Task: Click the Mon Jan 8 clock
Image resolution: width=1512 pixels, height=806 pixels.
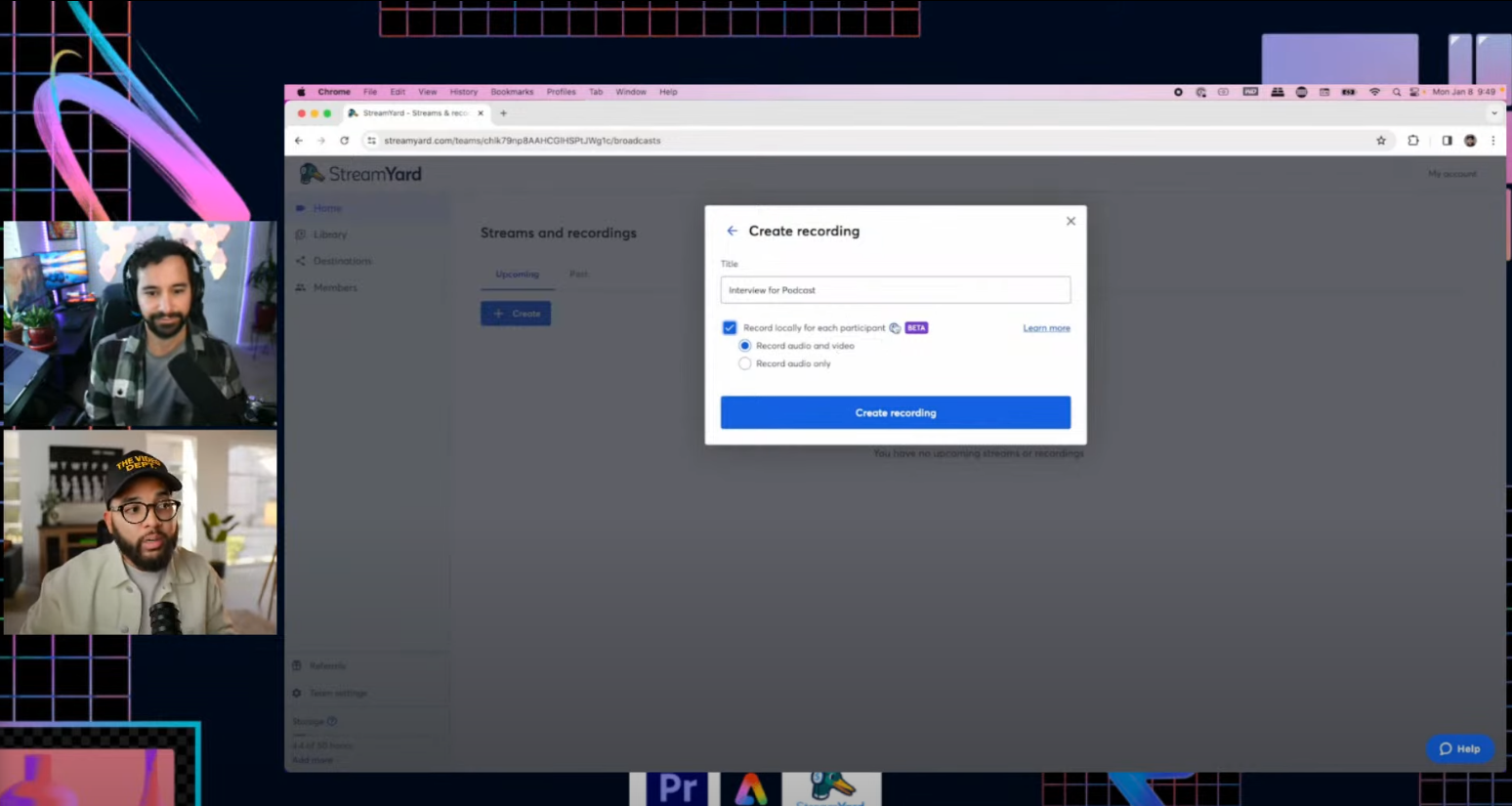Action: [1463, 92]
